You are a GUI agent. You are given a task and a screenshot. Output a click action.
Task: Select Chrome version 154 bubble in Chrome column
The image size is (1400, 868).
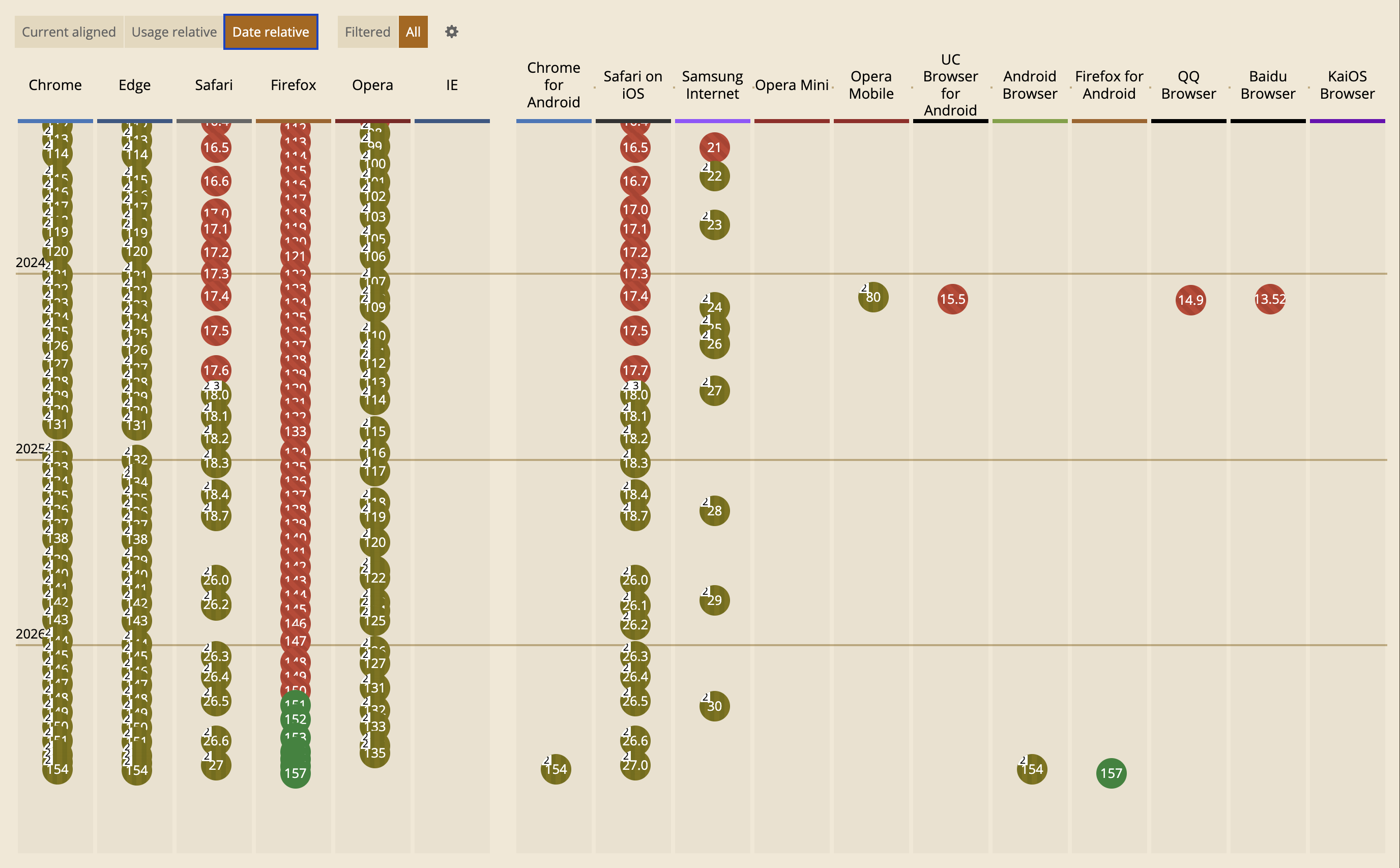[57, 769]
